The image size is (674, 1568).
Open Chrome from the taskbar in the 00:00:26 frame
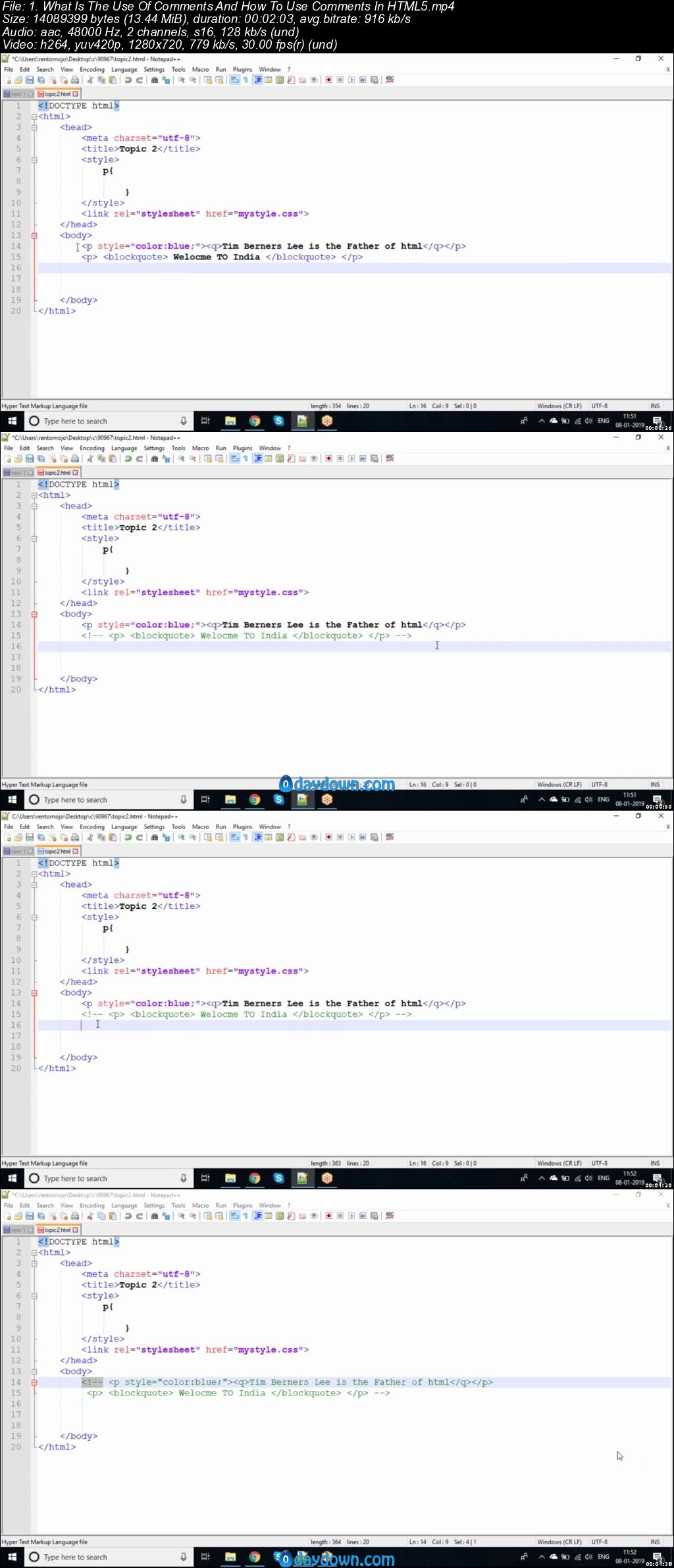coord(255,421)
